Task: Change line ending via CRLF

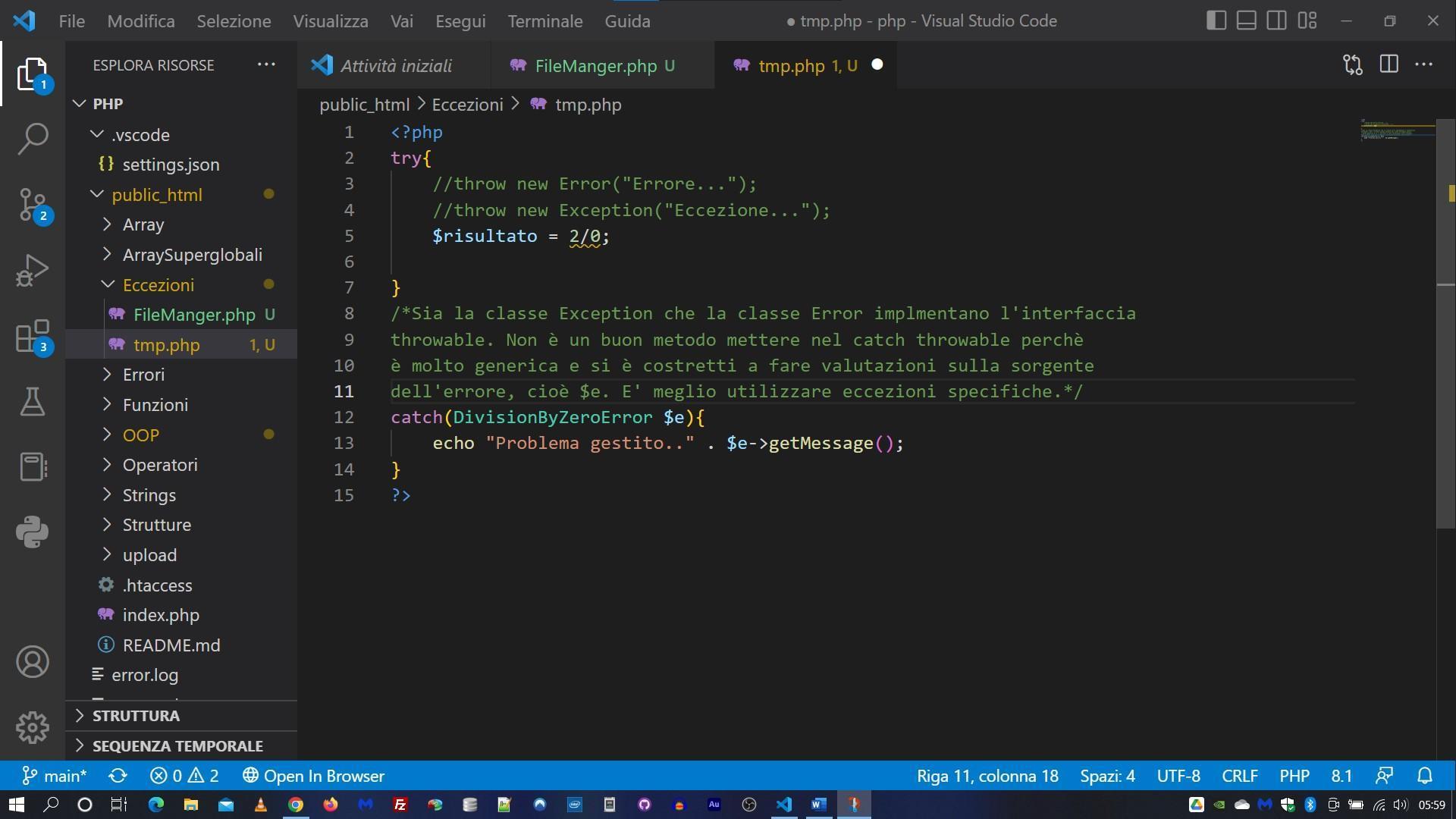Action: [x=1240, y=776]
